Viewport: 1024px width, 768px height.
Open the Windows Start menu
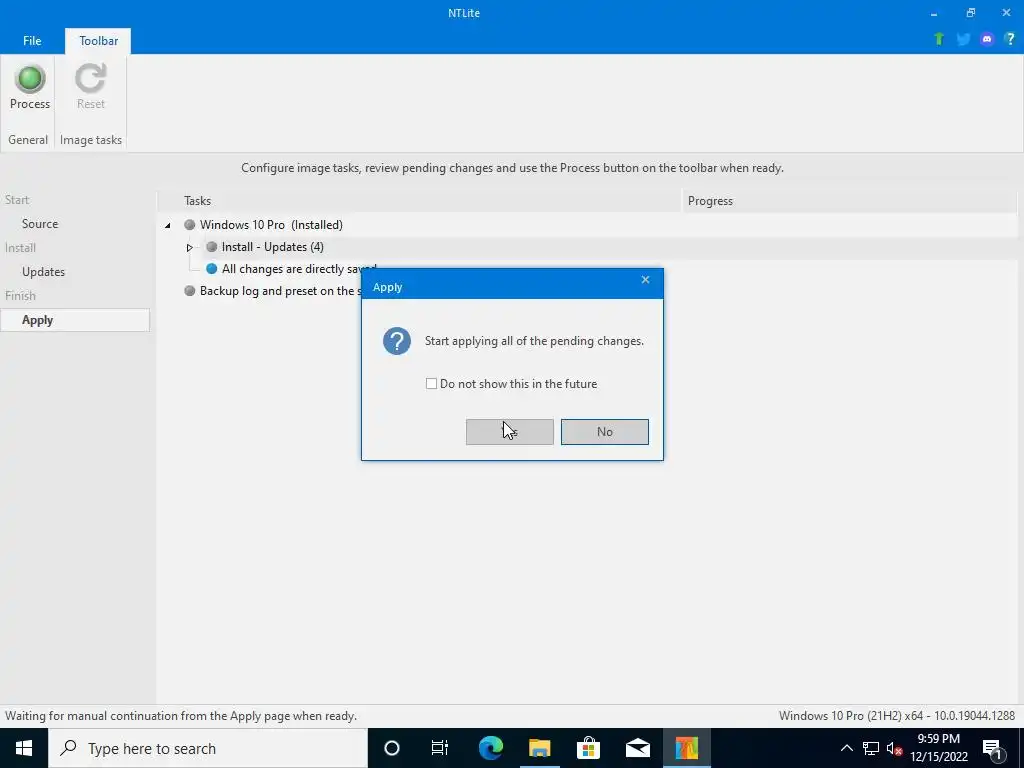coord(24,748)
